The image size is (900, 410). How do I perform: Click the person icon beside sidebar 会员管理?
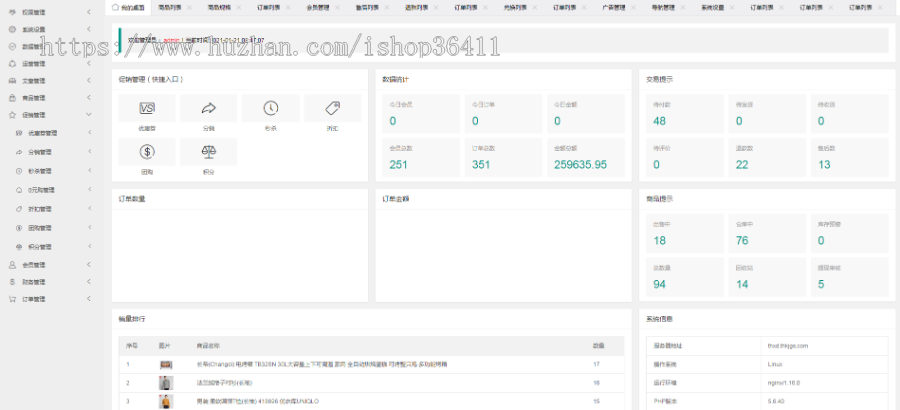tap(13, 265)
